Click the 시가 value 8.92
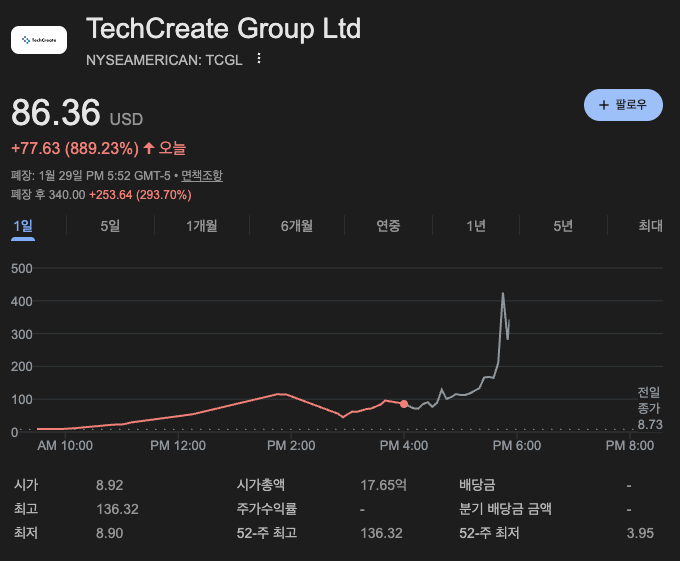680x561 pixels. [110, 485]
